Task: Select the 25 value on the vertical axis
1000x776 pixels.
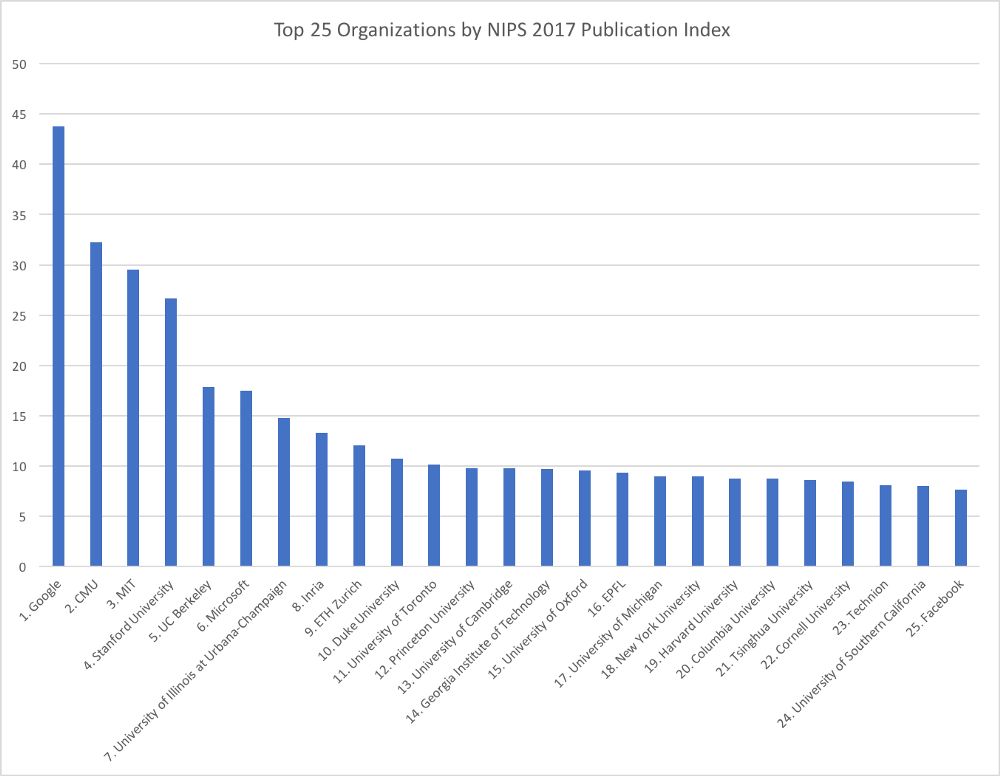Action: (x=19, y=316)
